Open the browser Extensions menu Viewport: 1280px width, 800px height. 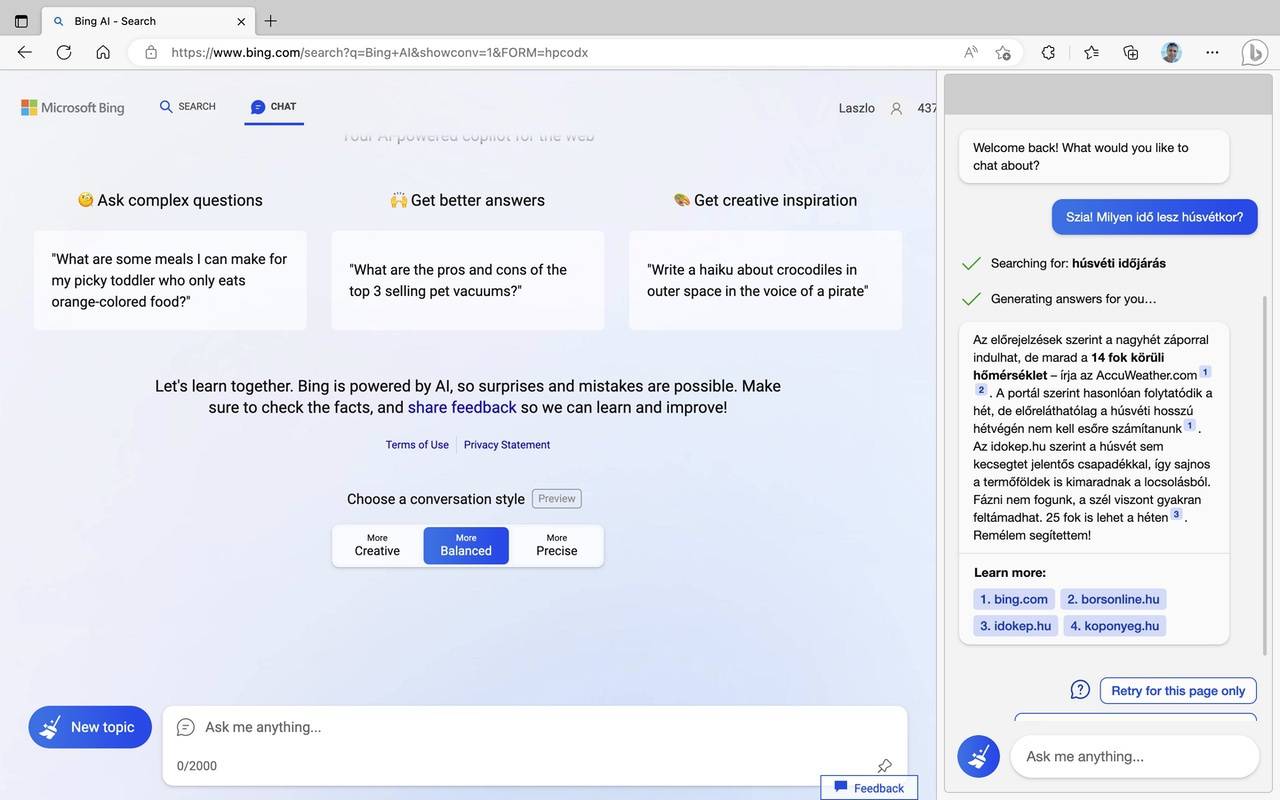click(x=1048, y=52)
